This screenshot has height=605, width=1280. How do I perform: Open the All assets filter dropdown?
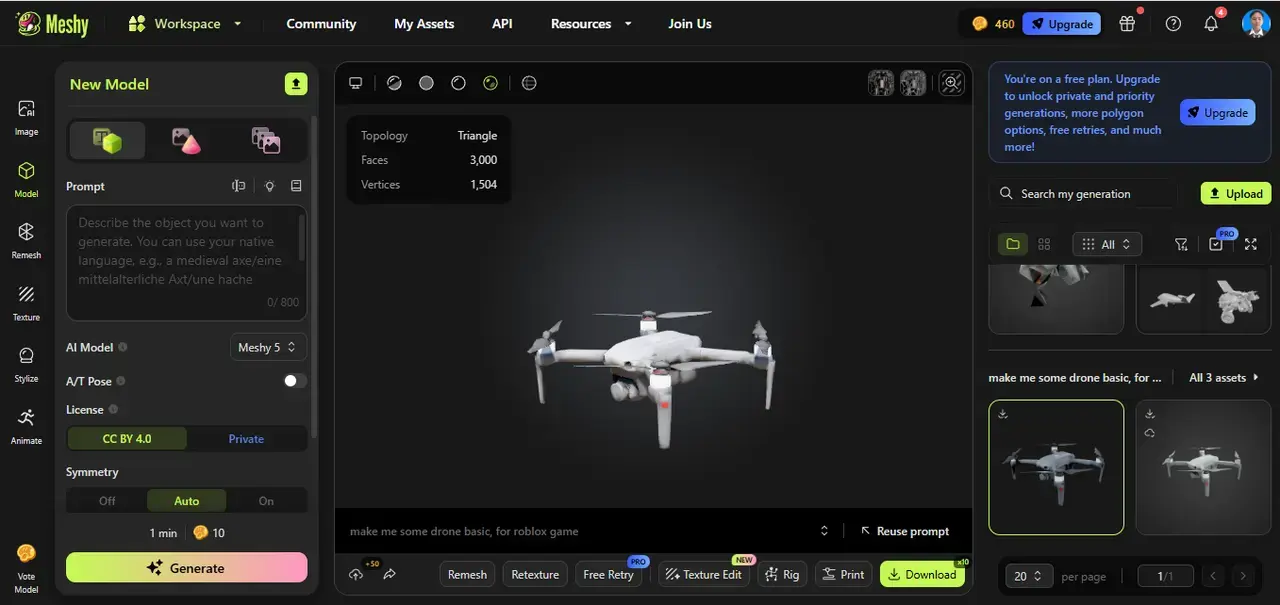coord(1106,243)
